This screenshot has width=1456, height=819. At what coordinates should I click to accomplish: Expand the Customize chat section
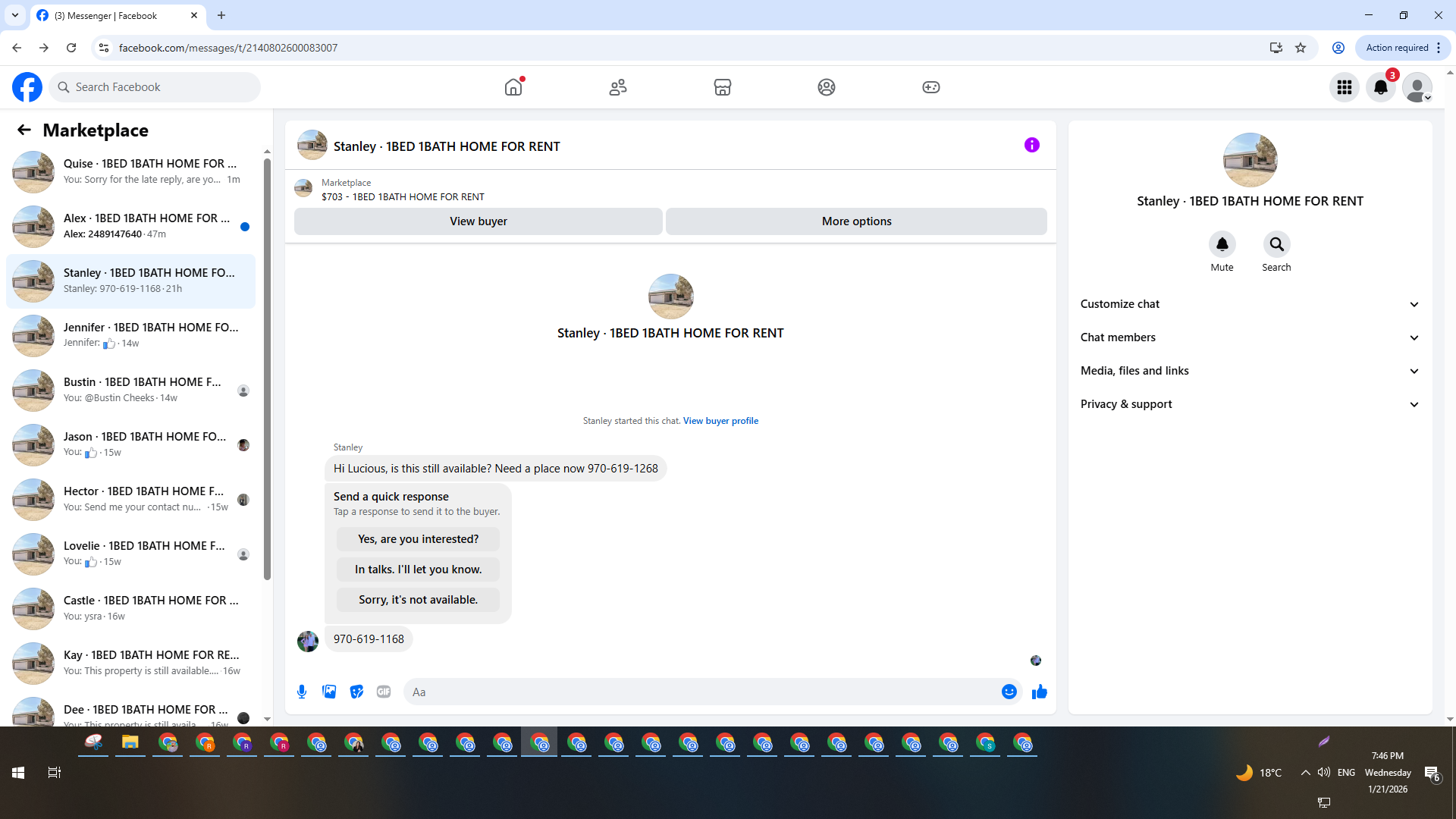1249,304
